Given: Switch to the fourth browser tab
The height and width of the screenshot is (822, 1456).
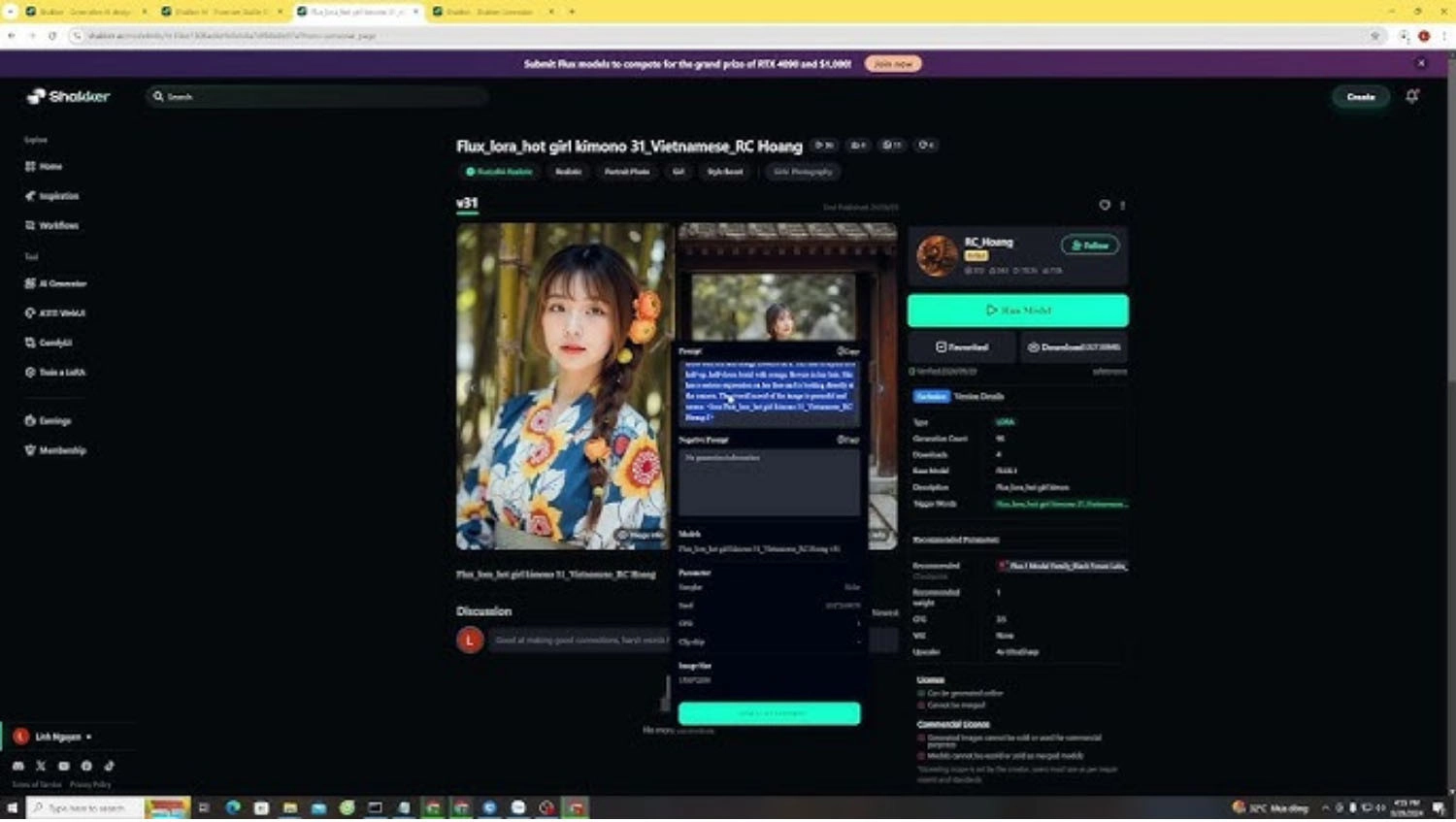Looking at the screenshot, I should coord(493,12).
